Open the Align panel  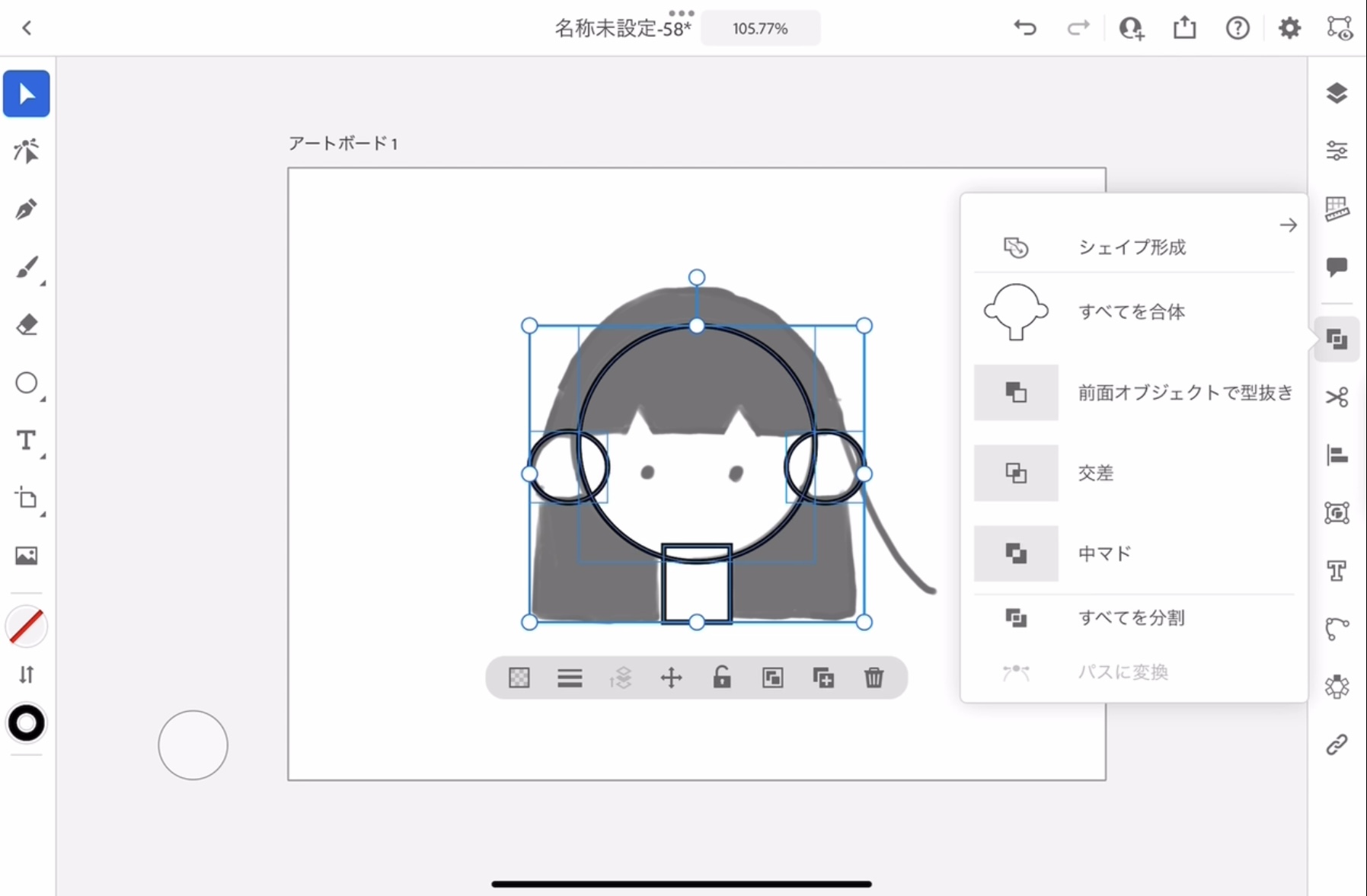click(1337, 455)
